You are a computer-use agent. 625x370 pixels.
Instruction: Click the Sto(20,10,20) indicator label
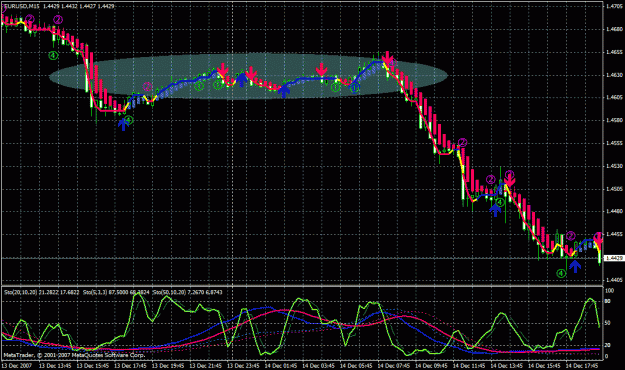pos(21,292)
